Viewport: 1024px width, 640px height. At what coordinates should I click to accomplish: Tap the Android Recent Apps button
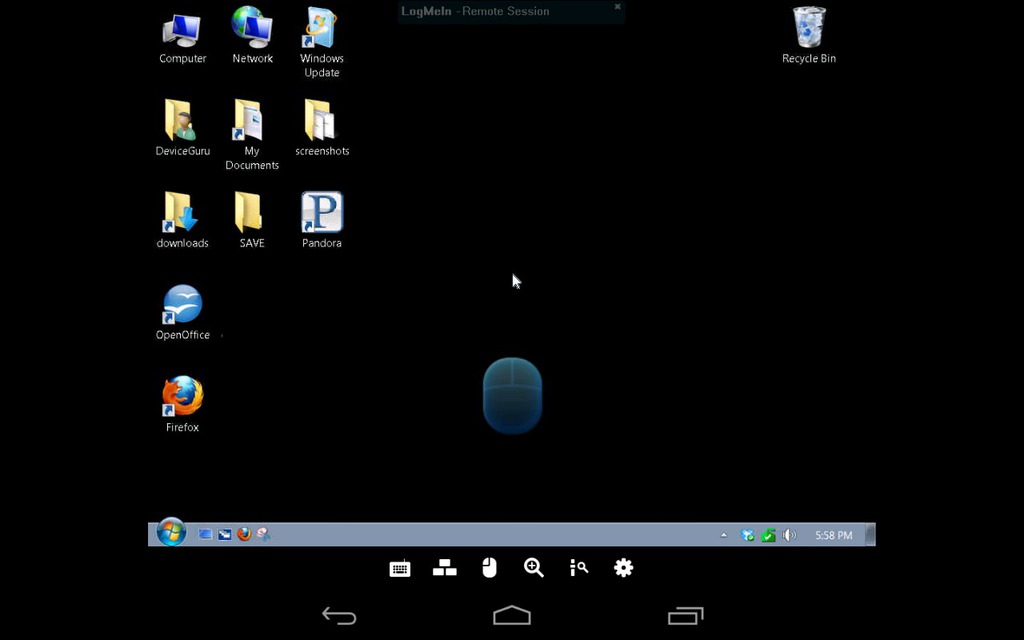[686, 616]
